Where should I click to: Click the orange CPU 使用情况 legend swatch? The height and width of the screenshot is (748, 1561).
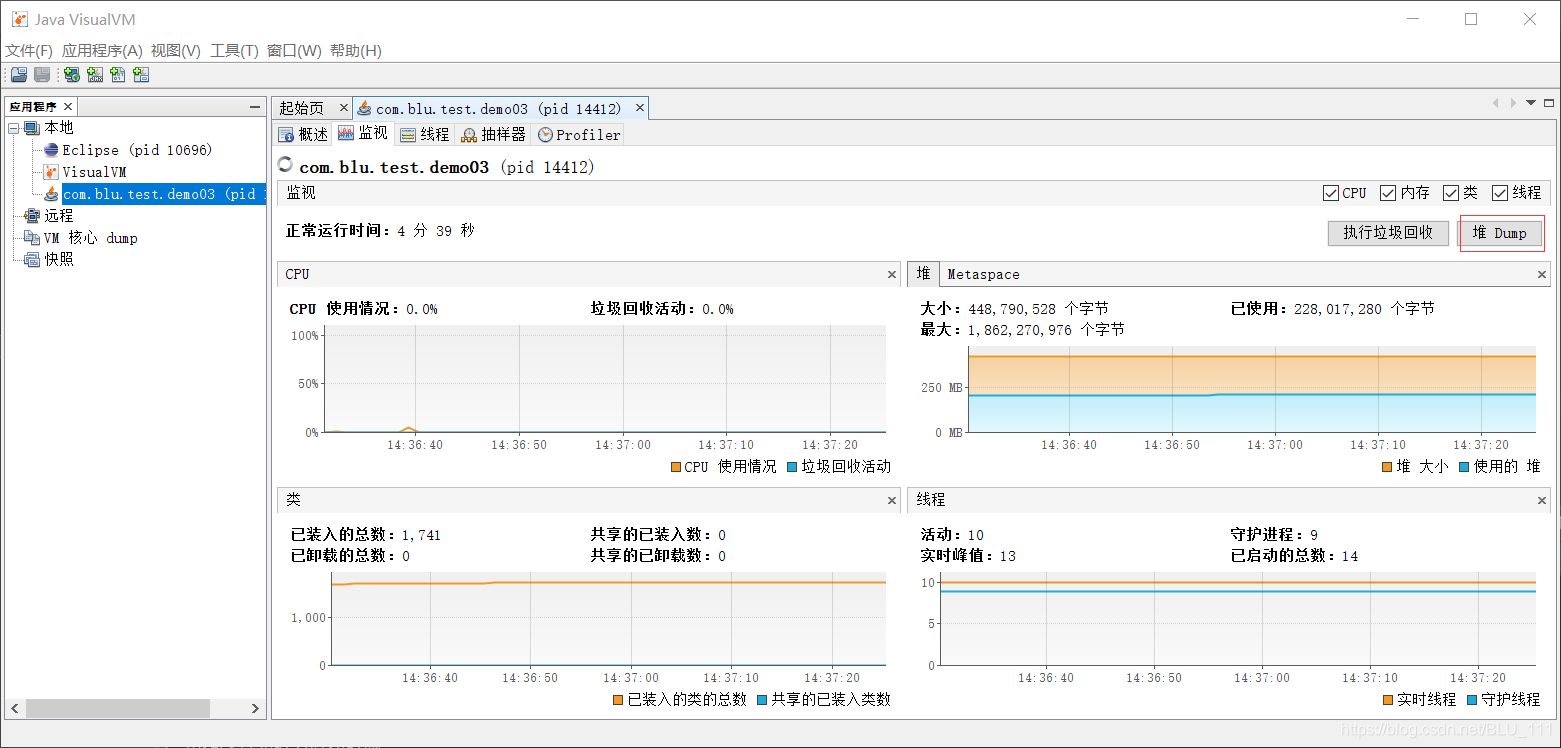point(676,467)
